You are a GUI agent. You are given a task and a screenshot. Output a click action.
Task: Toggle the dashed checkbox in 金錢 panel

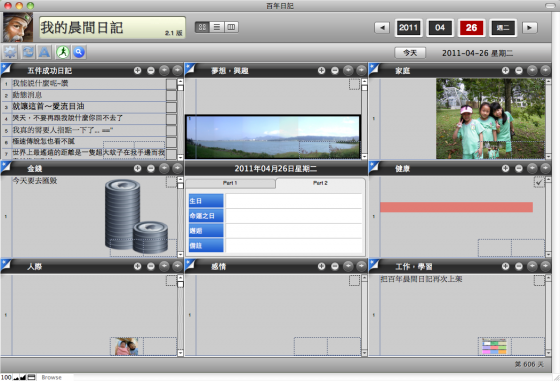click(x=171, y=182)
